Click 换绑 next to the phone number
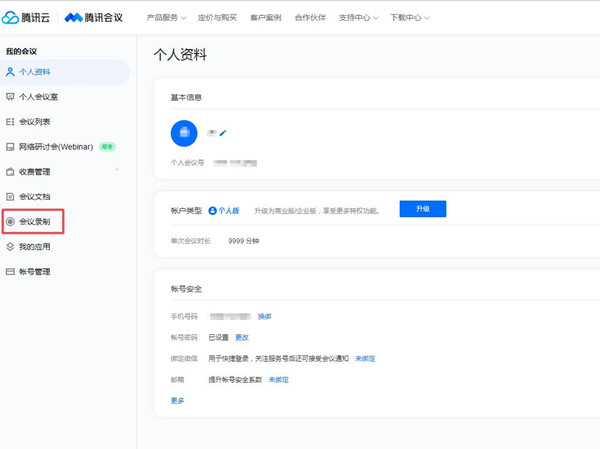The width and height of the screenshot is (600, 449). [265, 316]
